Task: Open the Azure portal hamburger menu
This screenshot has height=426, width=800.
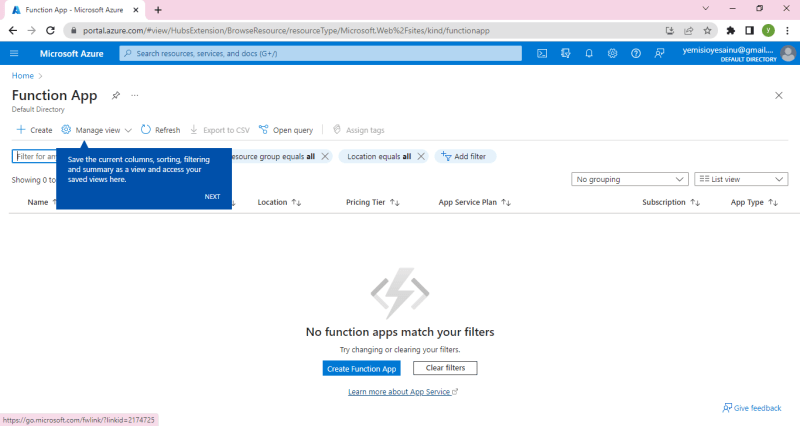Action: point(14,53)
